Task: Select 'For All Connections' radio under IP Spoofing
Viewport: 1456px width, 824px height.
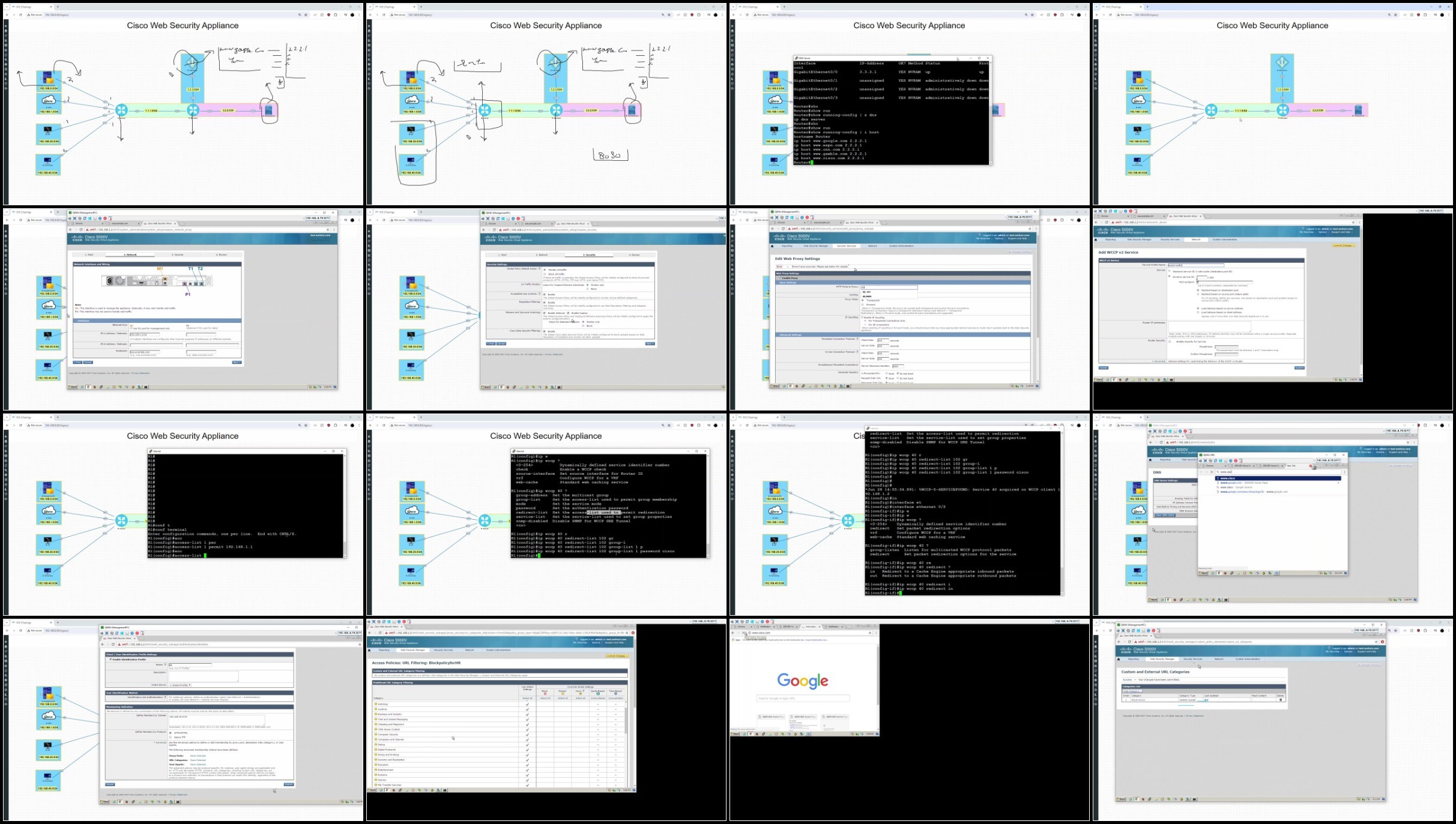Action: click(865, 325)
